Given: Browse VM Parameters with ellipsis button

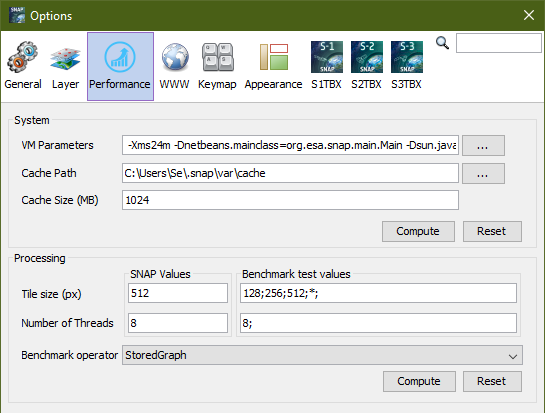Looking at the screenshot, I should tap(483, 145).
